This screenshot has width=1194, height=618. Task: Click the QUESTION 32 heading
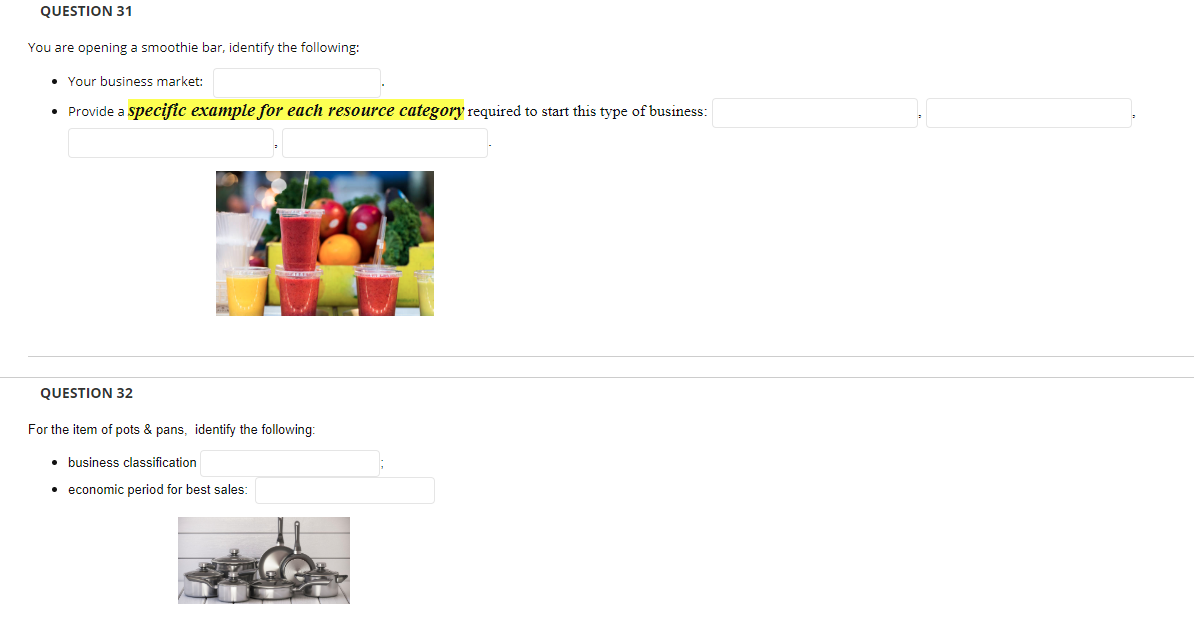click(86, 393)
